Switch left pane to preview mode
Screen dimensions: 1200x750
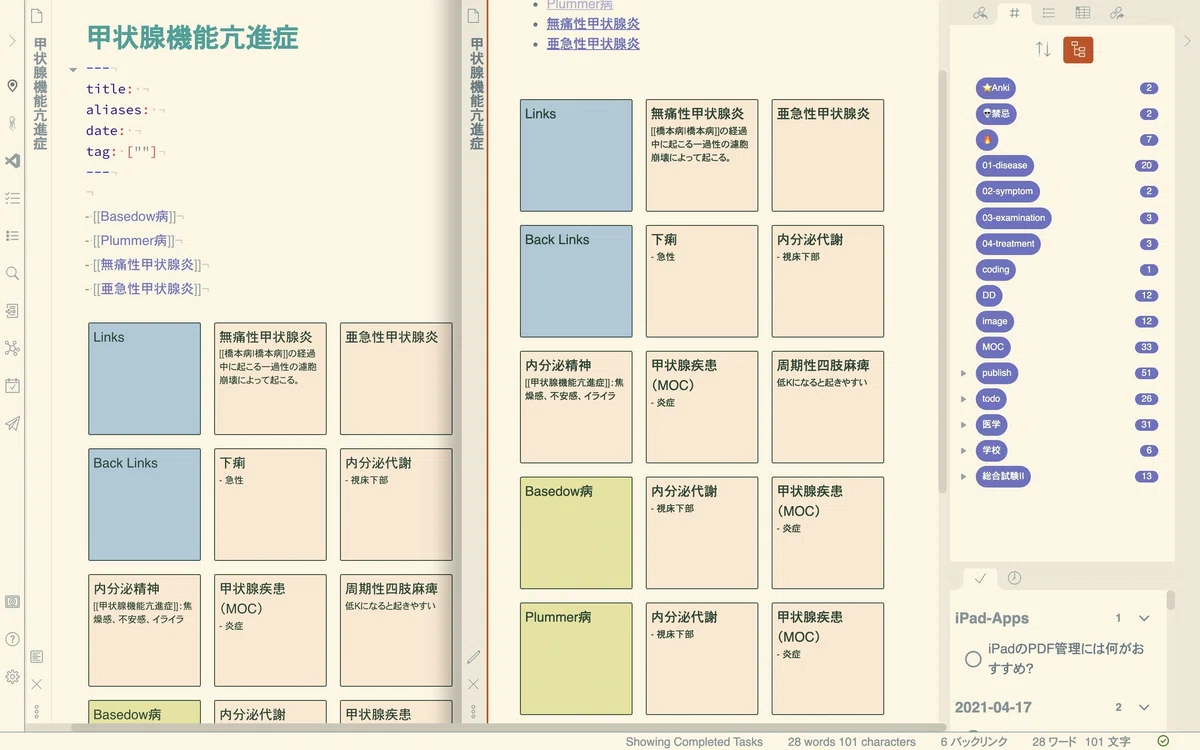(x=37, y=657)
